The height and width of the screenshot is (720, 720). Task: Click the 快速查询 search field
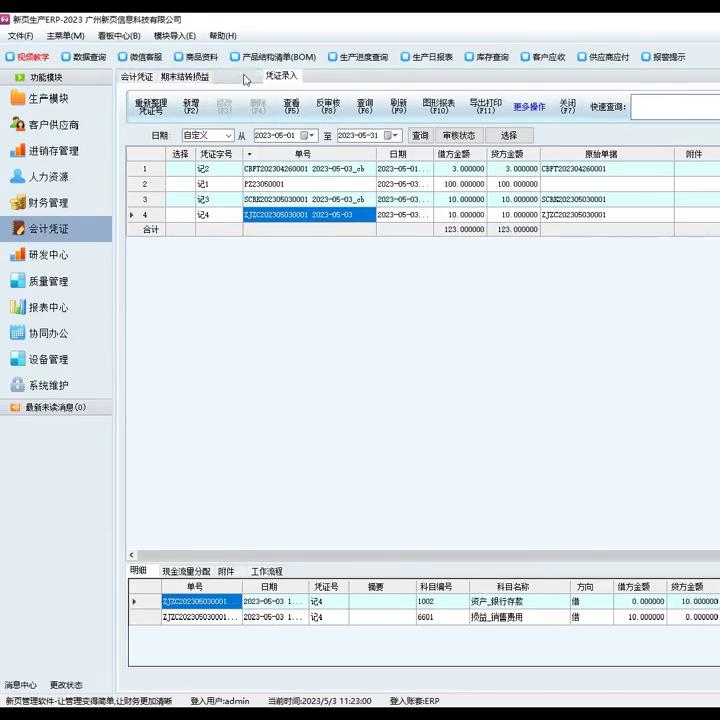[675, 107]
